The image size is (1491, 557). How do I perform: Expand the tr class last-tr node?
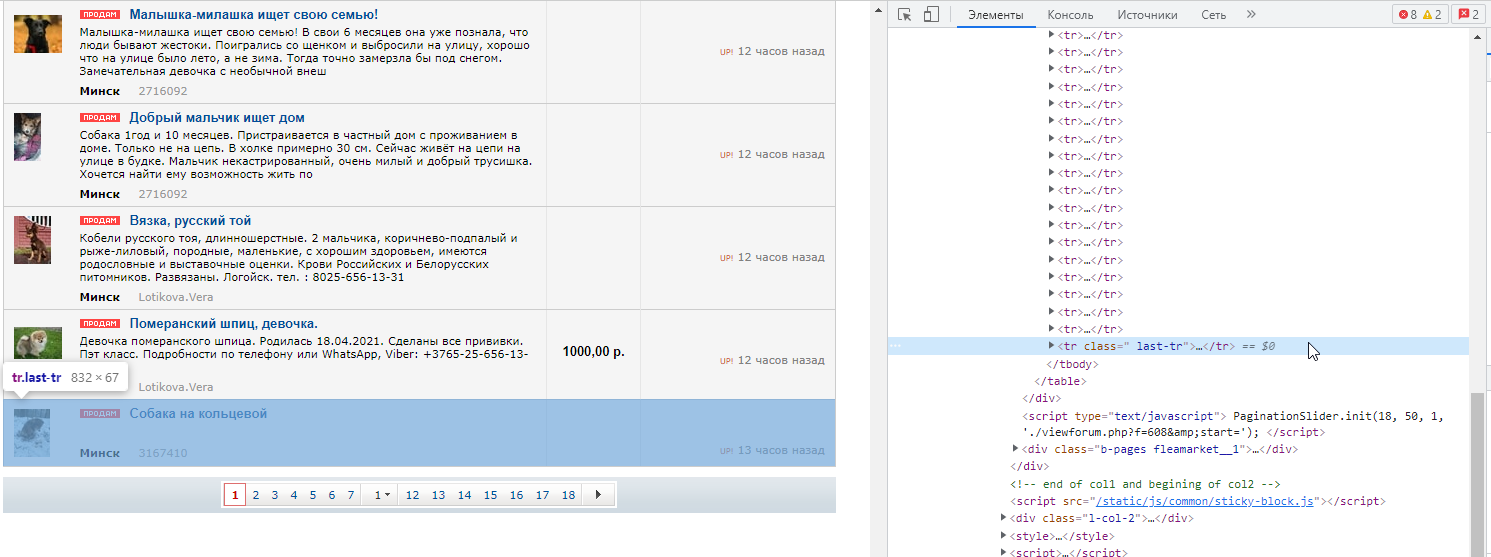[1051, 345]
